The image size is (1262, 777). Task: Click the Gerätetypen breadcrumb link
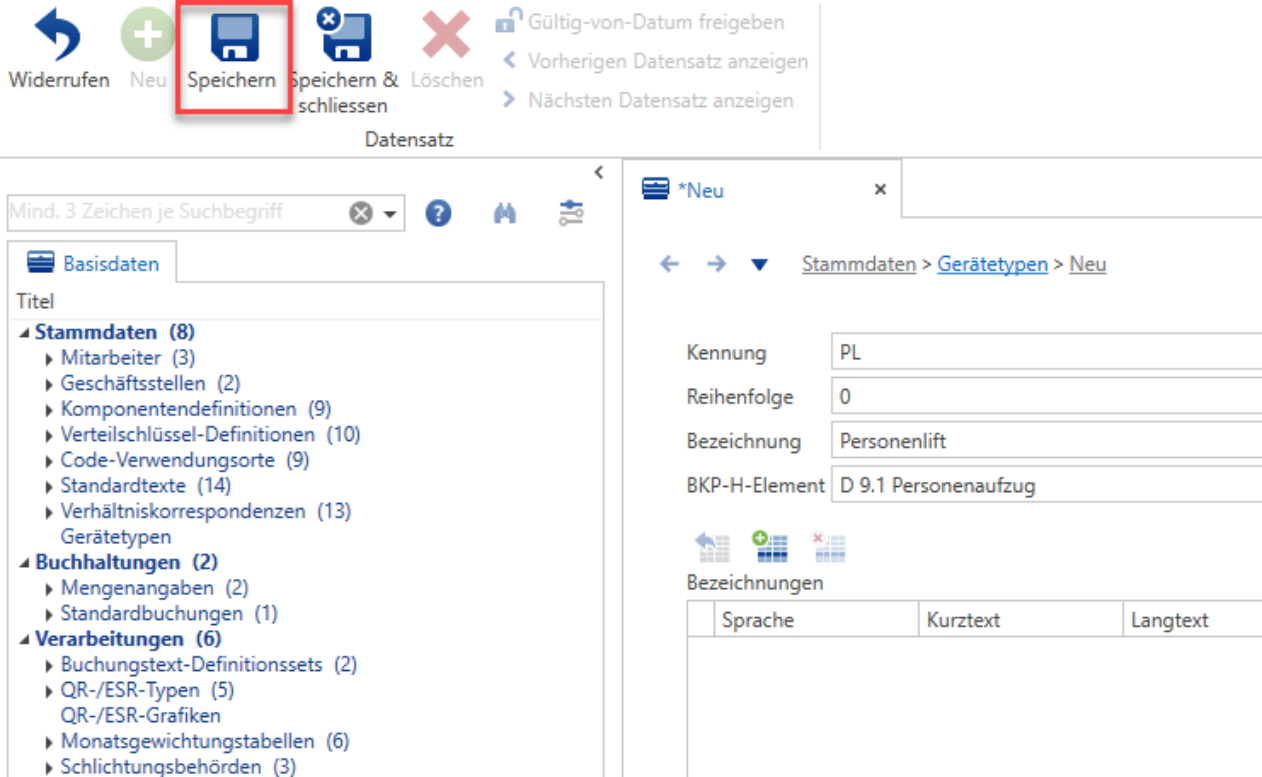coord(993,264)
